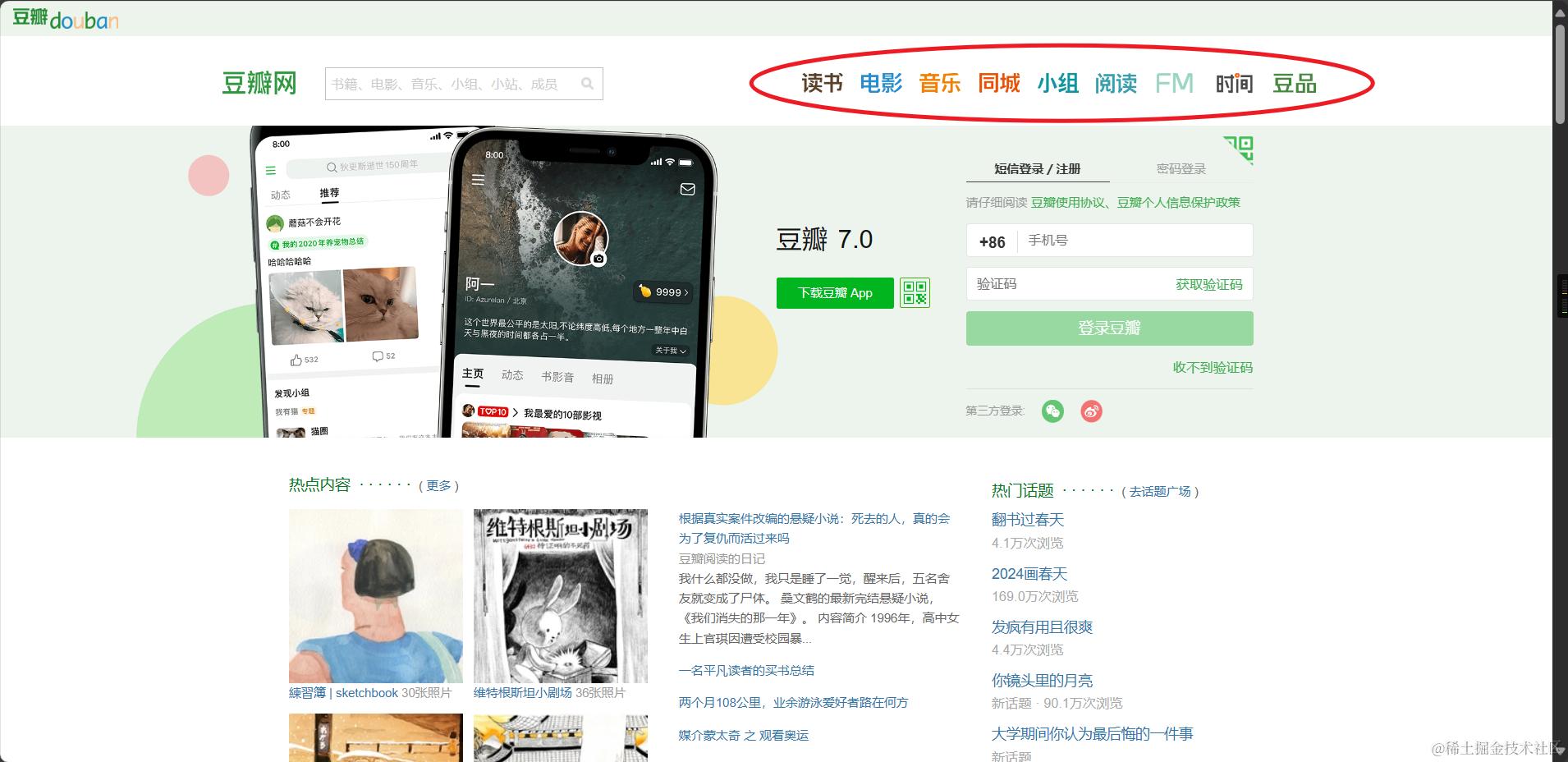Open the 豆瓣网 site logo
This screenshot has width=1568, height=762.
[259, 84]
